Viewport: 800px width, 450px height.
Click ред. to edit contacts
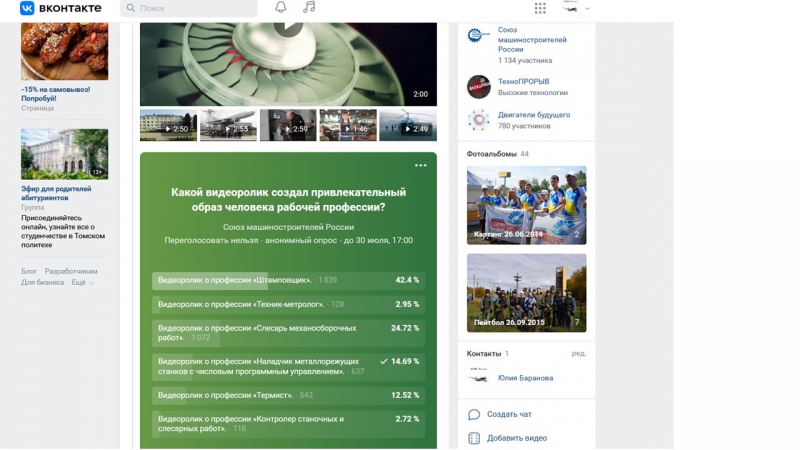pyautogui.click(x=579, y=353)
